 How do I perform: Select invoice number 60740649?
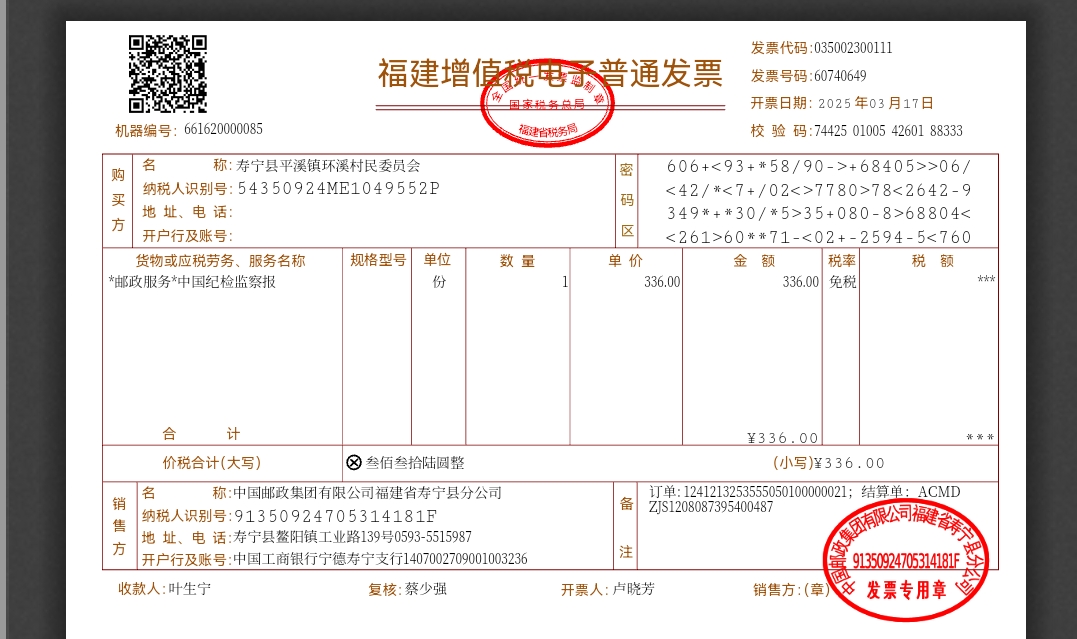[x=840, y=76]
